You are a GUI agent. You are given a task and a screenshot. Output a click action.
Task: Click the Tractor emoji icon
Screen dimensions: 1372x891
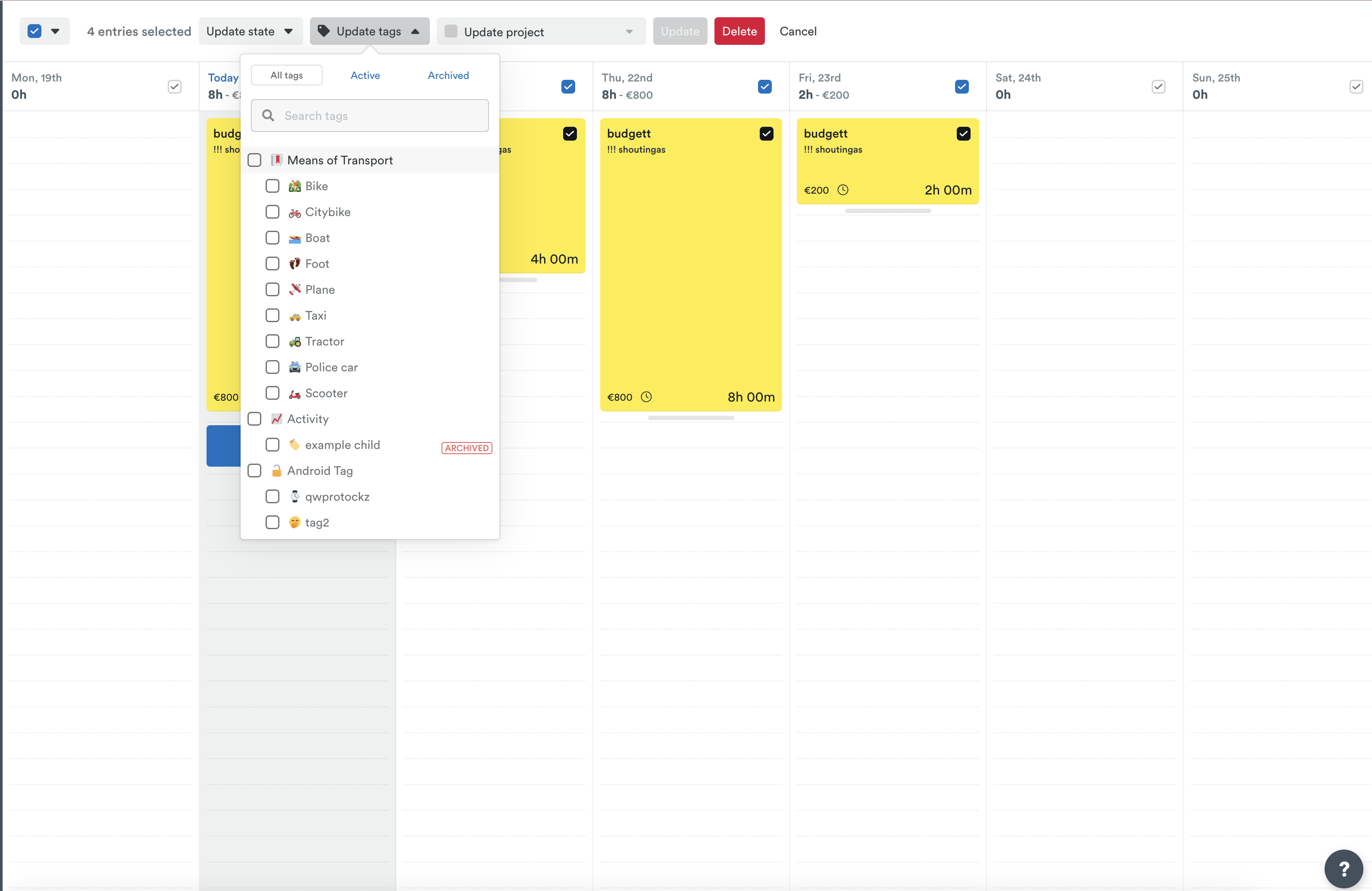pyautogui.click(x=294, y=342)
